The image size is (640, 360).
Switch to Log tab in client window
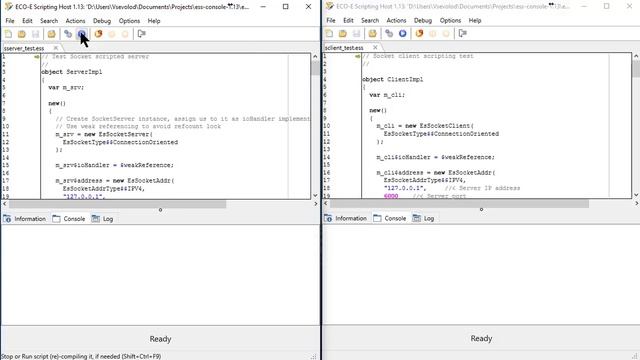tap(423, 218)
